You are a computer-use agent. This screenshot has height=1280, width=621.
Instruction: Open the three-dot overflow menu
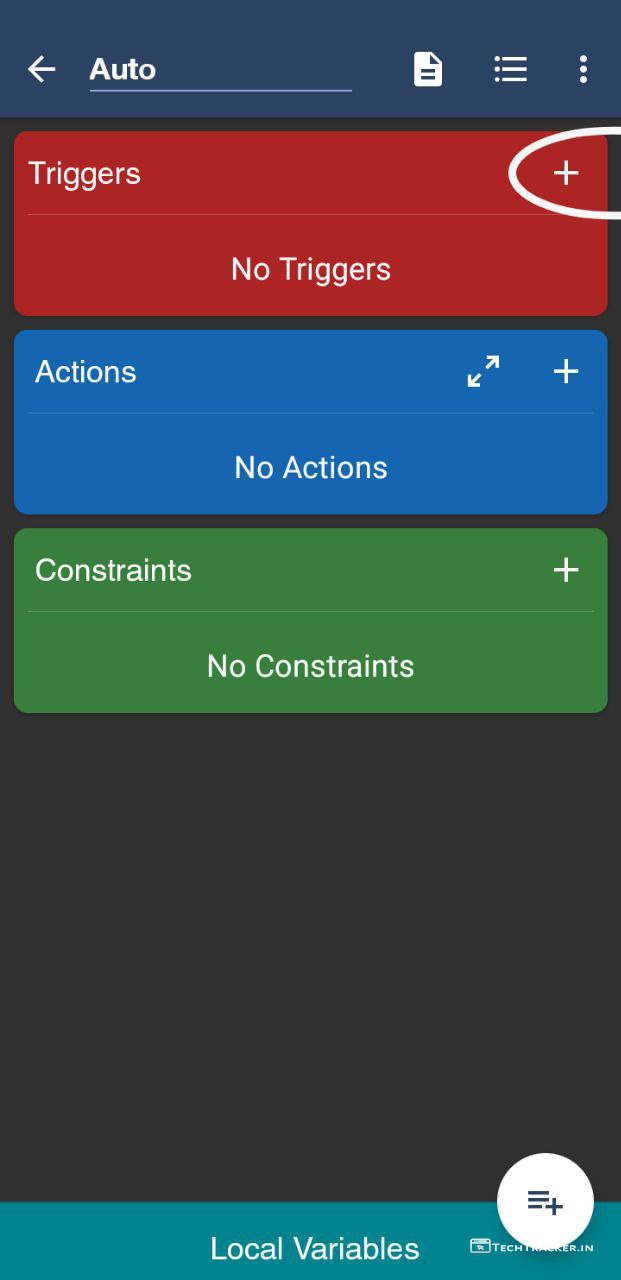click(583, 69)
